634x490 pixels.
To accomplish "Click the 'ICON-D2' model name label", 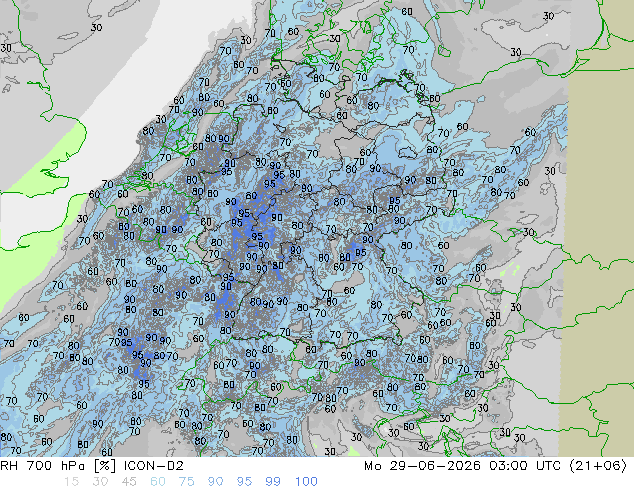I will [154, 466].
